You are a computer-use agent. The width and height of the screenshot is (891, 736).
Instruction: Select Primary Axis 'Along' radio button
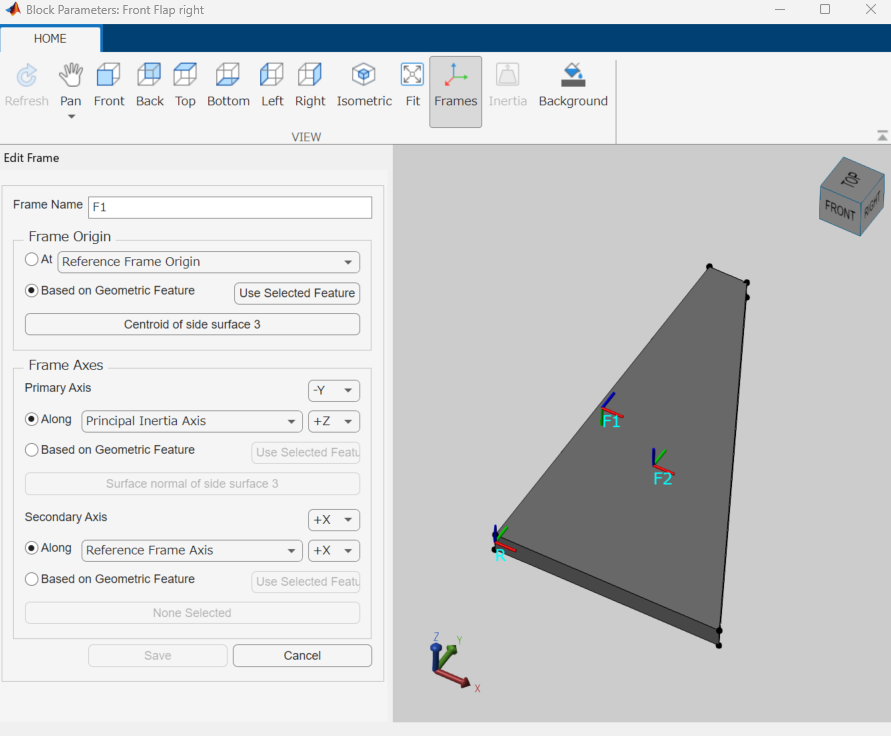tap(32, 419)
